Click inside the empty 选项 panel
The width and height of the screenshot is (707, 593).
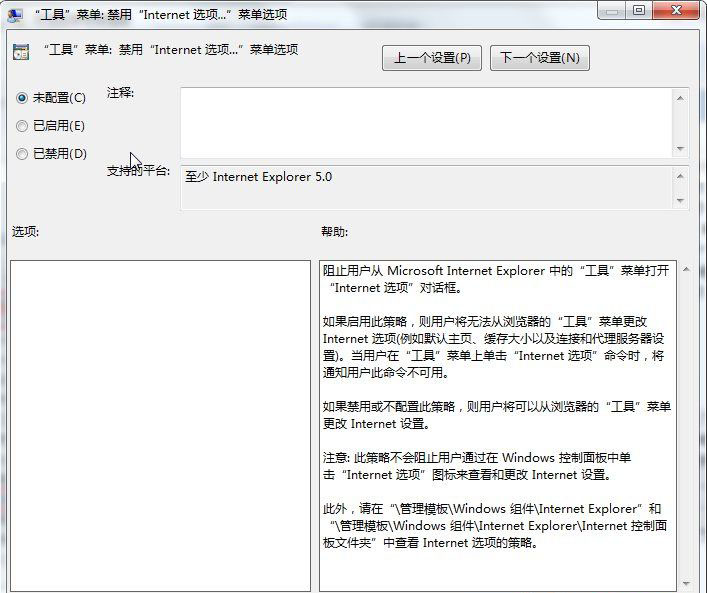point(160,425)
